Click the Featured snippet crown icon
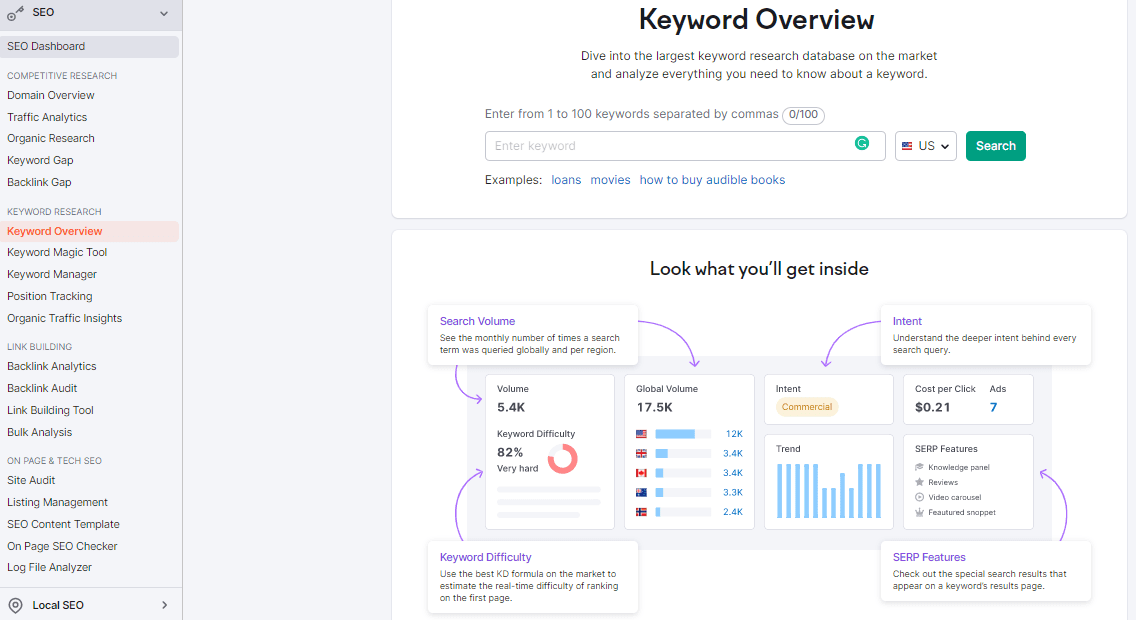Screen dimensions: 1136x620 [x=919, y=512]
